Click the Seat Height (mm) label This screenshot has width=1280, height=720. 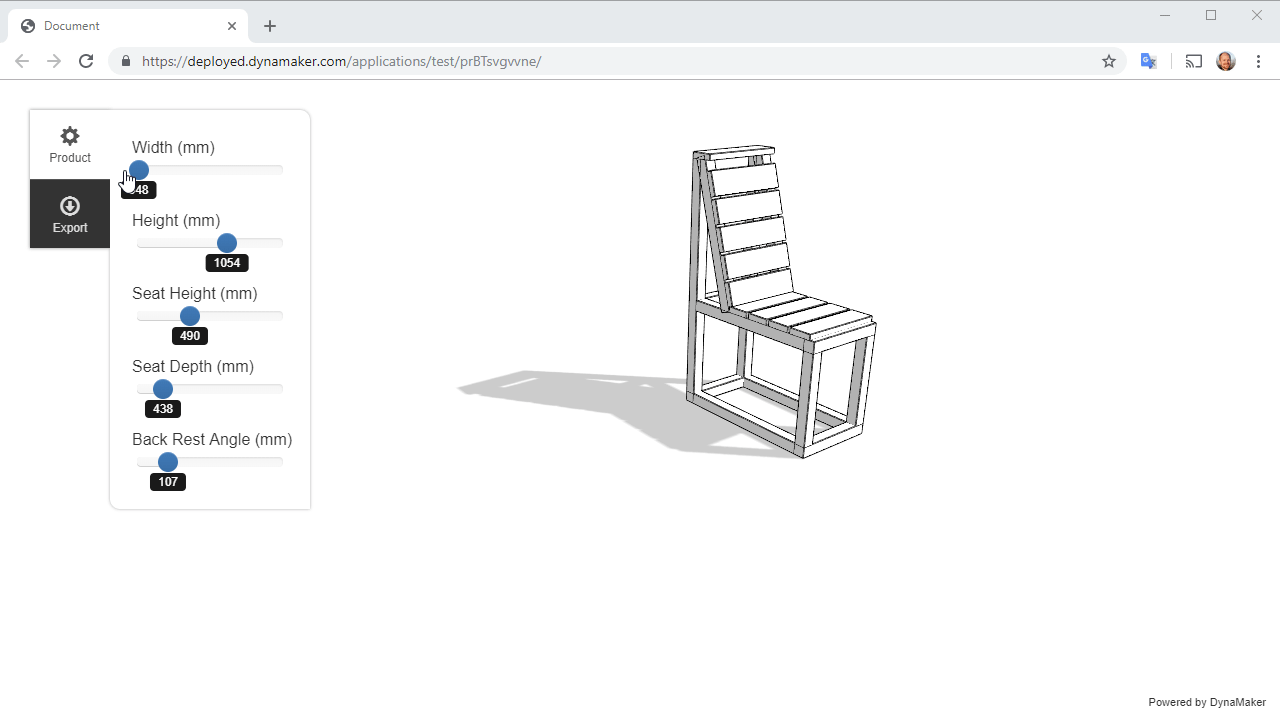coord(195,293)
